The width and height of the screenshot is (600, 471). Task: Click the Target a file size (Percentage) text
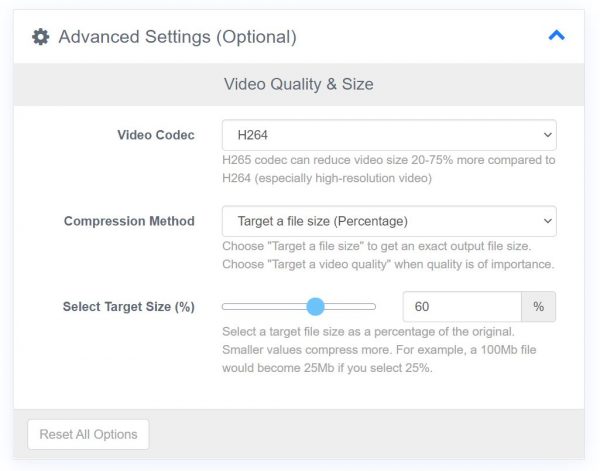(323, 221)
